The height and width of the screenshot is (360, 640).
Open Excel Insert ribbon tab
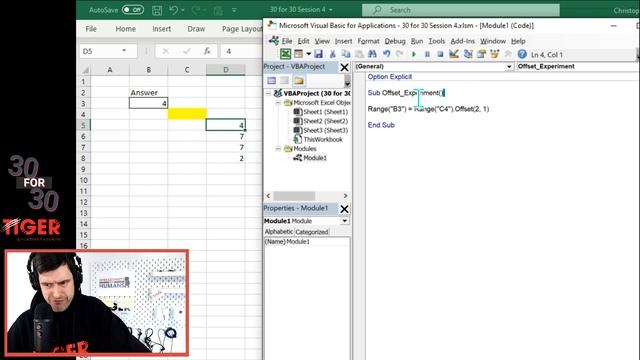click(x=162, y=29)
